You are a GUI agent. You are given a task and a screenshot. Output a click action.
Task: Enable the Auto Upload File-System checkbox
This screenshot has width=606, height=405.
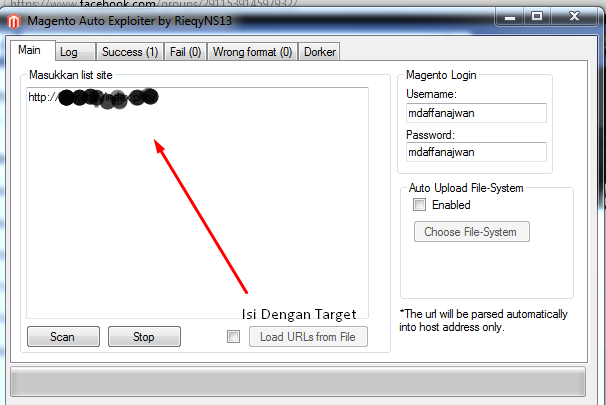419,204
